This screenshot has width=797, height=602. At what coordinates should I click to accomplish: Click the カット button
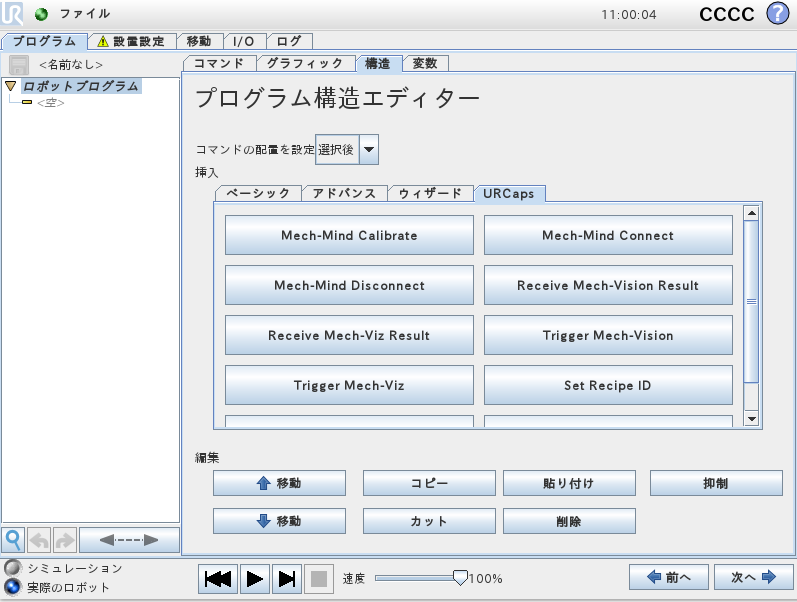(429, 521)
